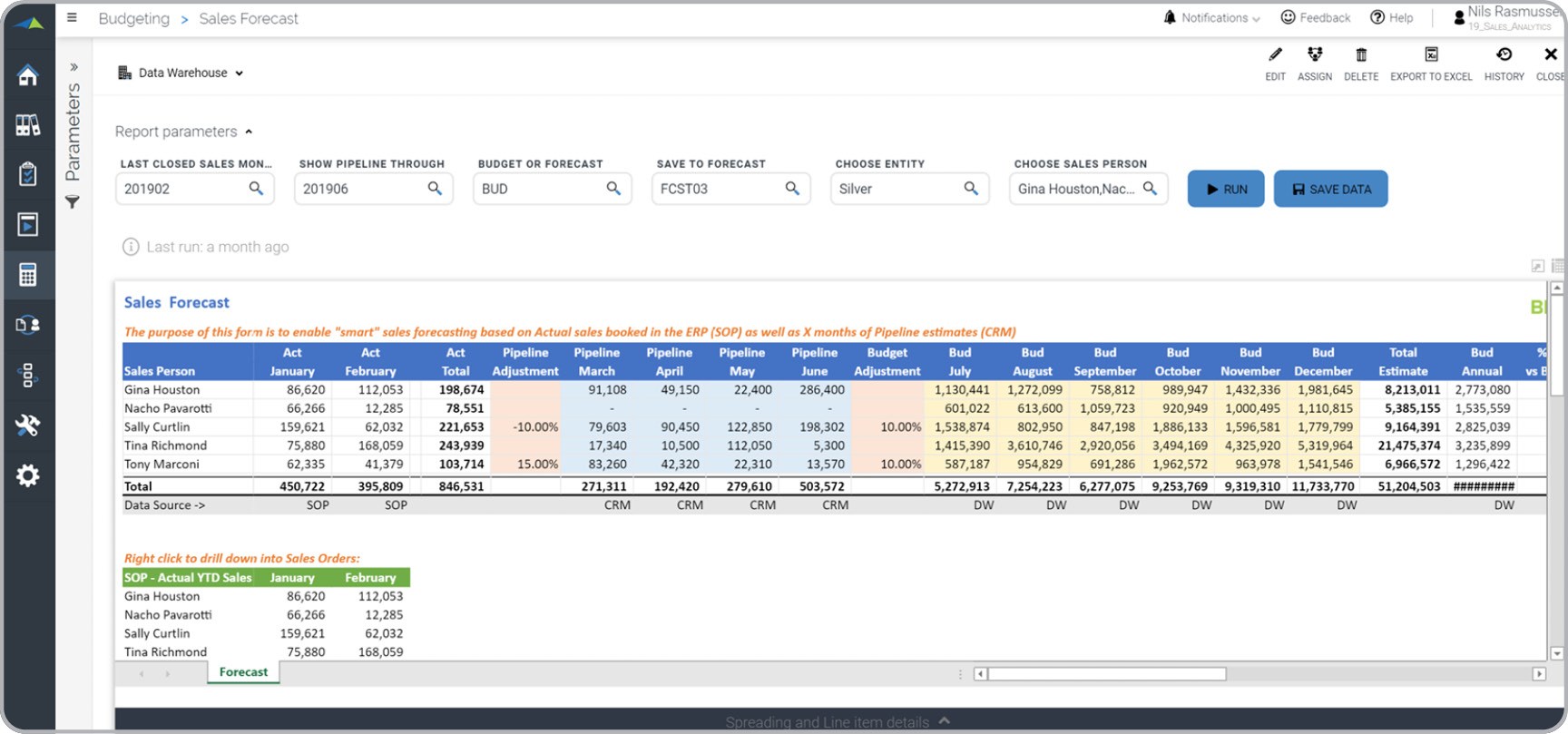Export to Excel from the toolbar
This screenshot has height=734, width=1568.
1430,62
